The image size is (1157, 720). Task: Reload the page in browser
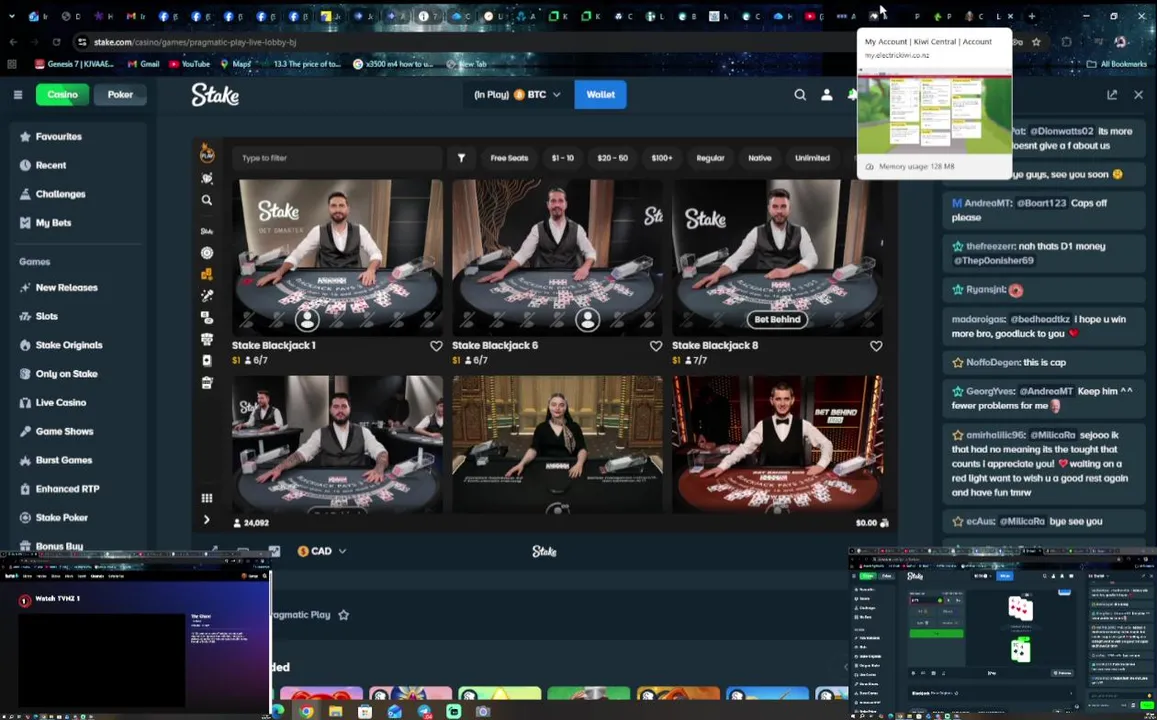[56, 42]
